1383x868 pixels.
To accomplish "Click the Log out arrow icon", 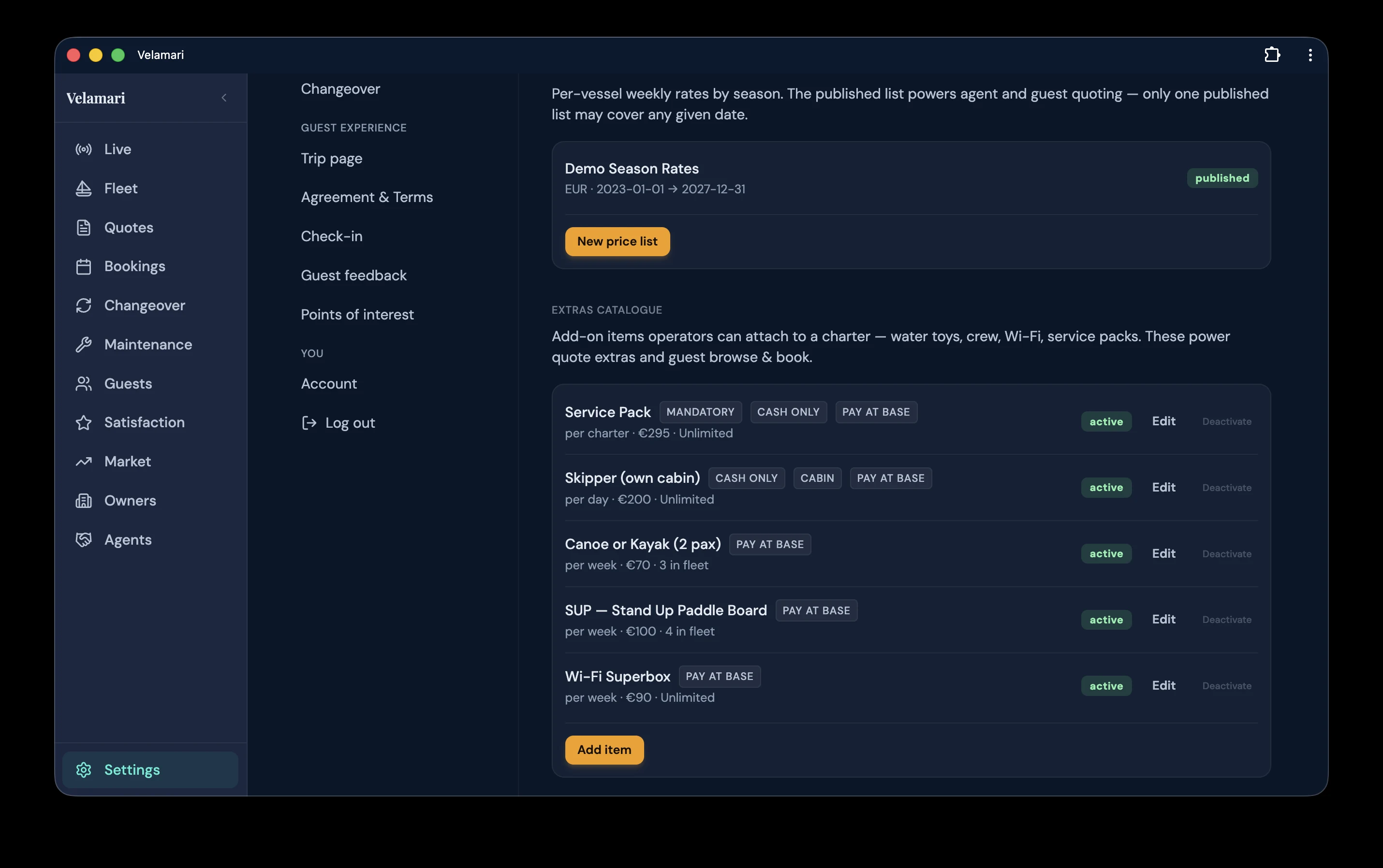I will point(309,423).
